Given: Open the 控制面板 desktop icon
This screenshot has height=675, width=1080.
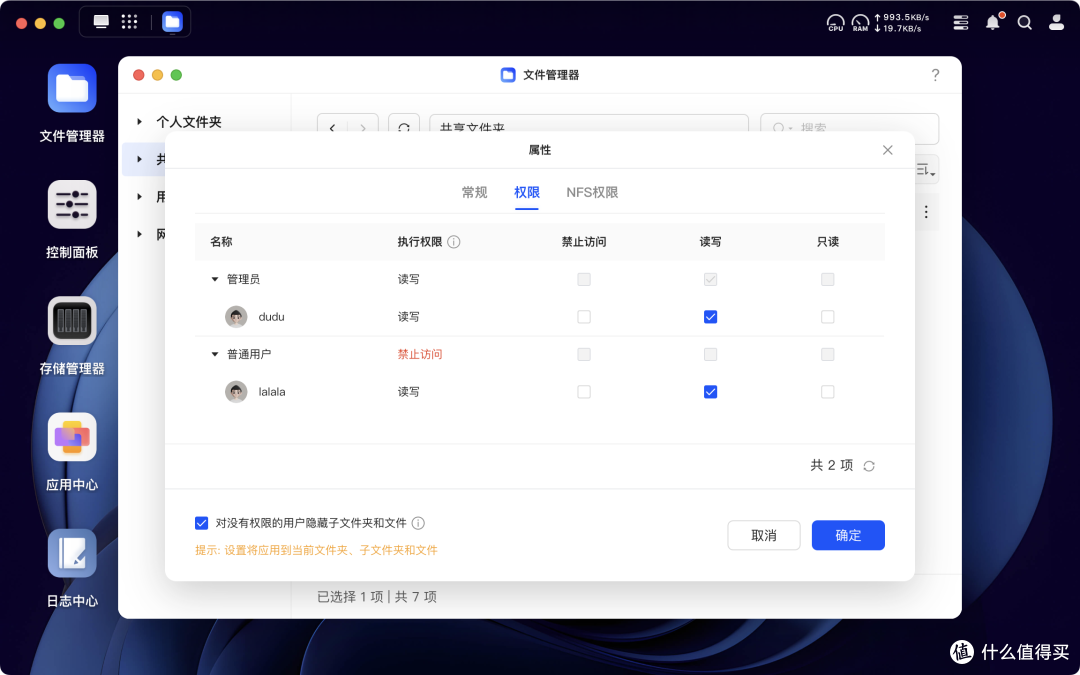Looking at the screenshot, I should point(72,205).
